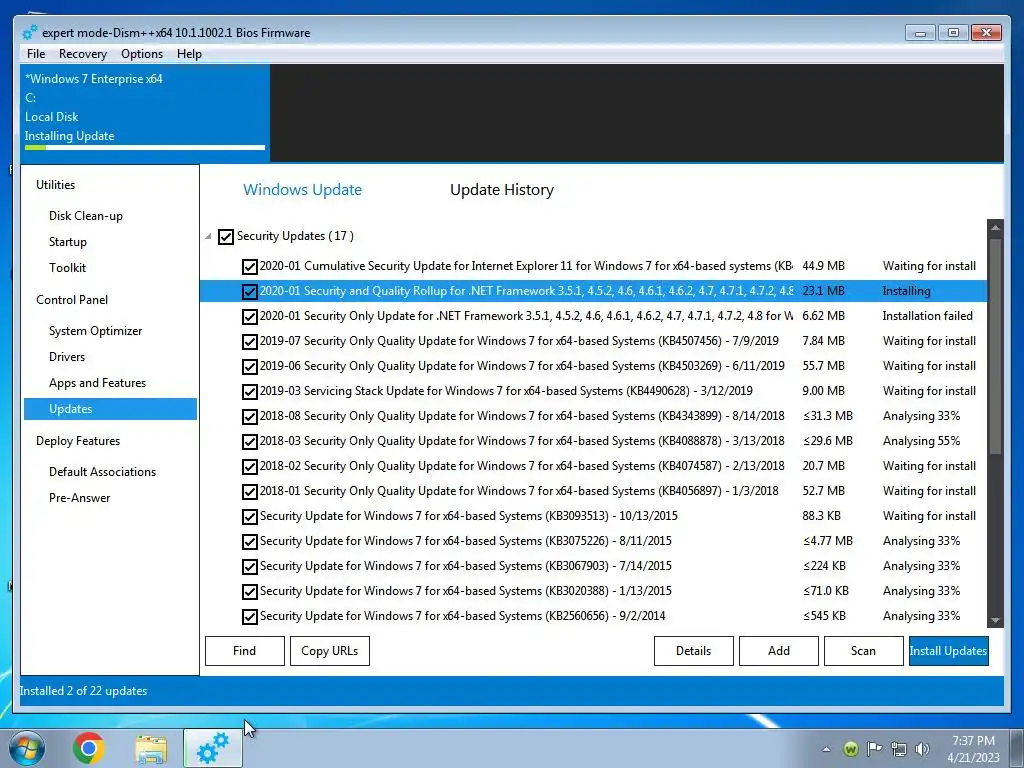Switch to the Windows Update tab
The width and height of the screenshot is (1024, 768).
tap(302, 189)
